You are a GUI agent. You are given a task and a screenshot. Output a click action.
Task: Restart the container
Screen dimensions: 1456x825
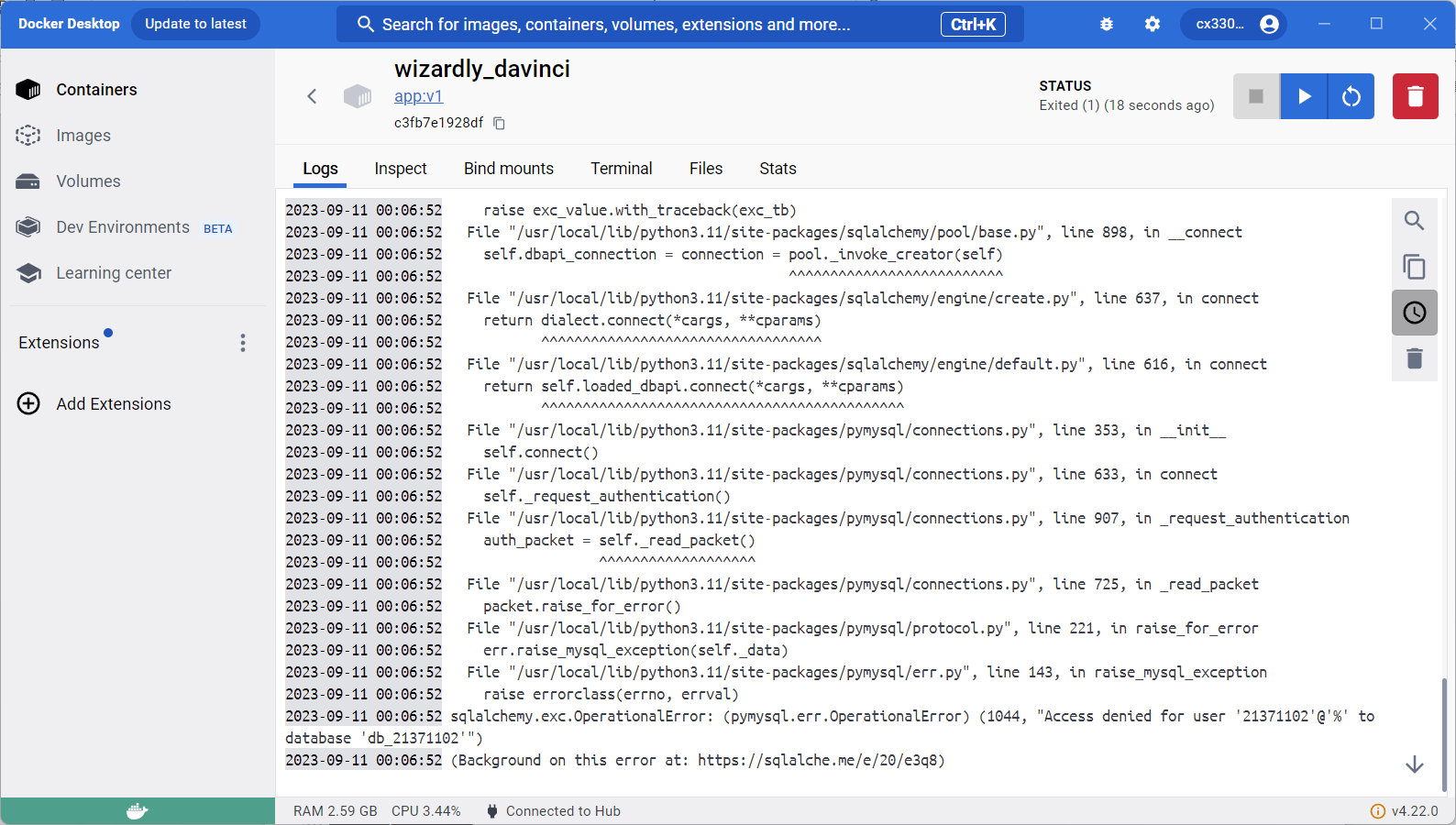(1351, 96)
